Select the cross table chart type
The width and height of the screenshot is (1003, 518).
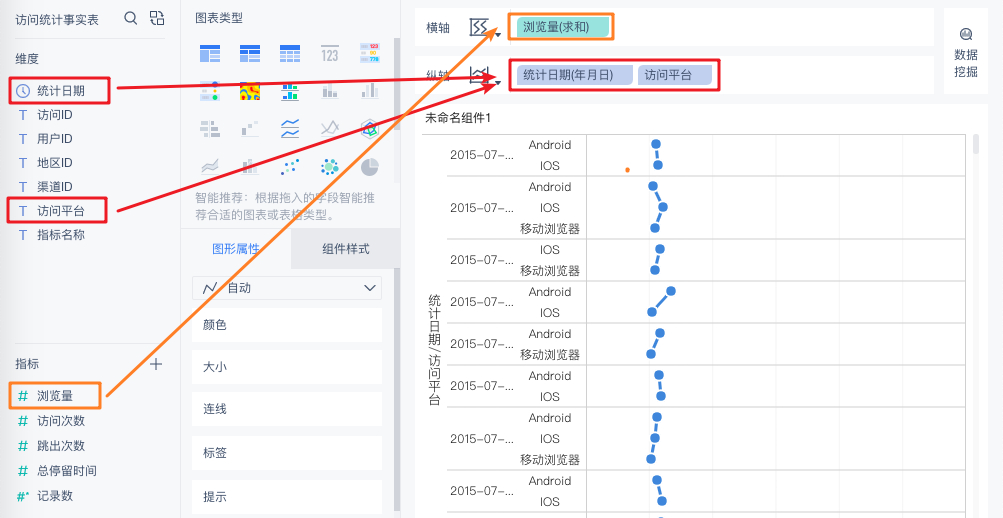(x=250, y=54)
